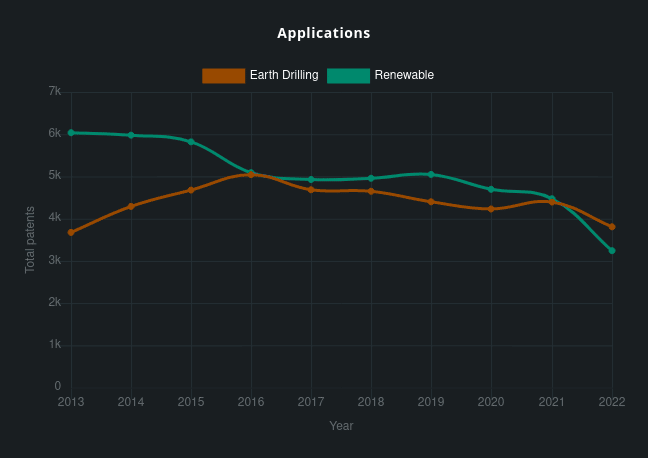Viewport: 648px width, 458px height.
Task: Click the green Renewable legend swatch
Action: (x=348, y=75)
